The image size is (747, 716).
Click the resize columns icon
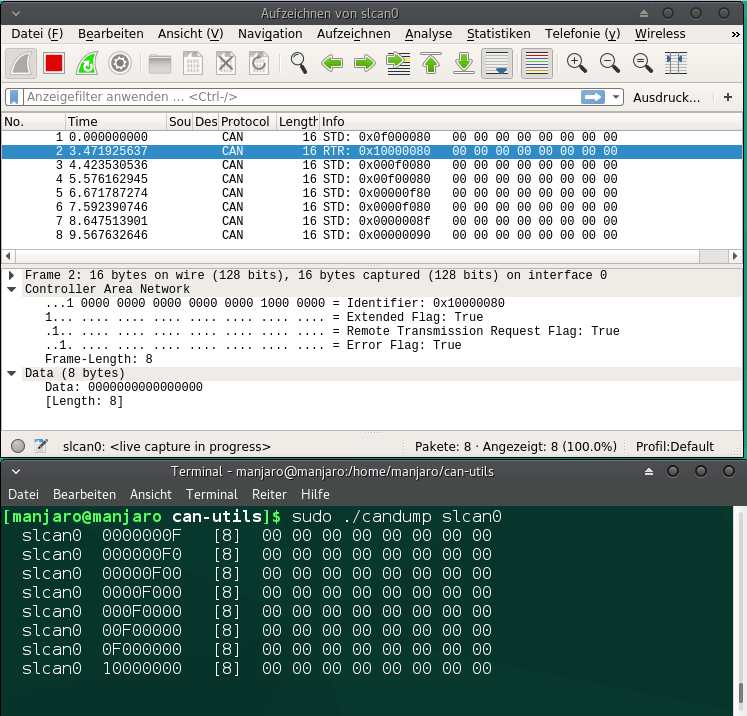676,63
